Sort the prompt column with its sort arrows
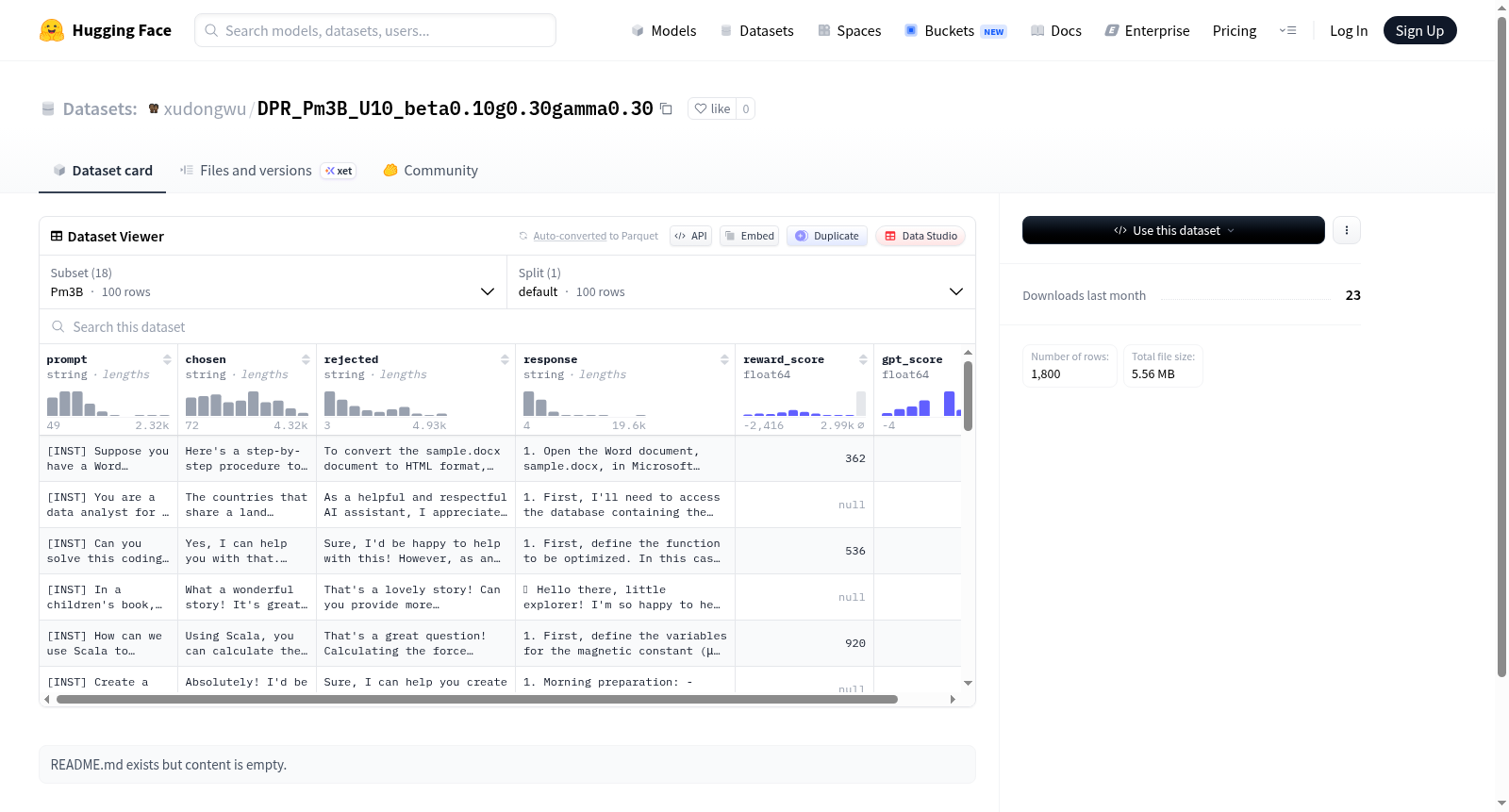 [x=167, y=359]
